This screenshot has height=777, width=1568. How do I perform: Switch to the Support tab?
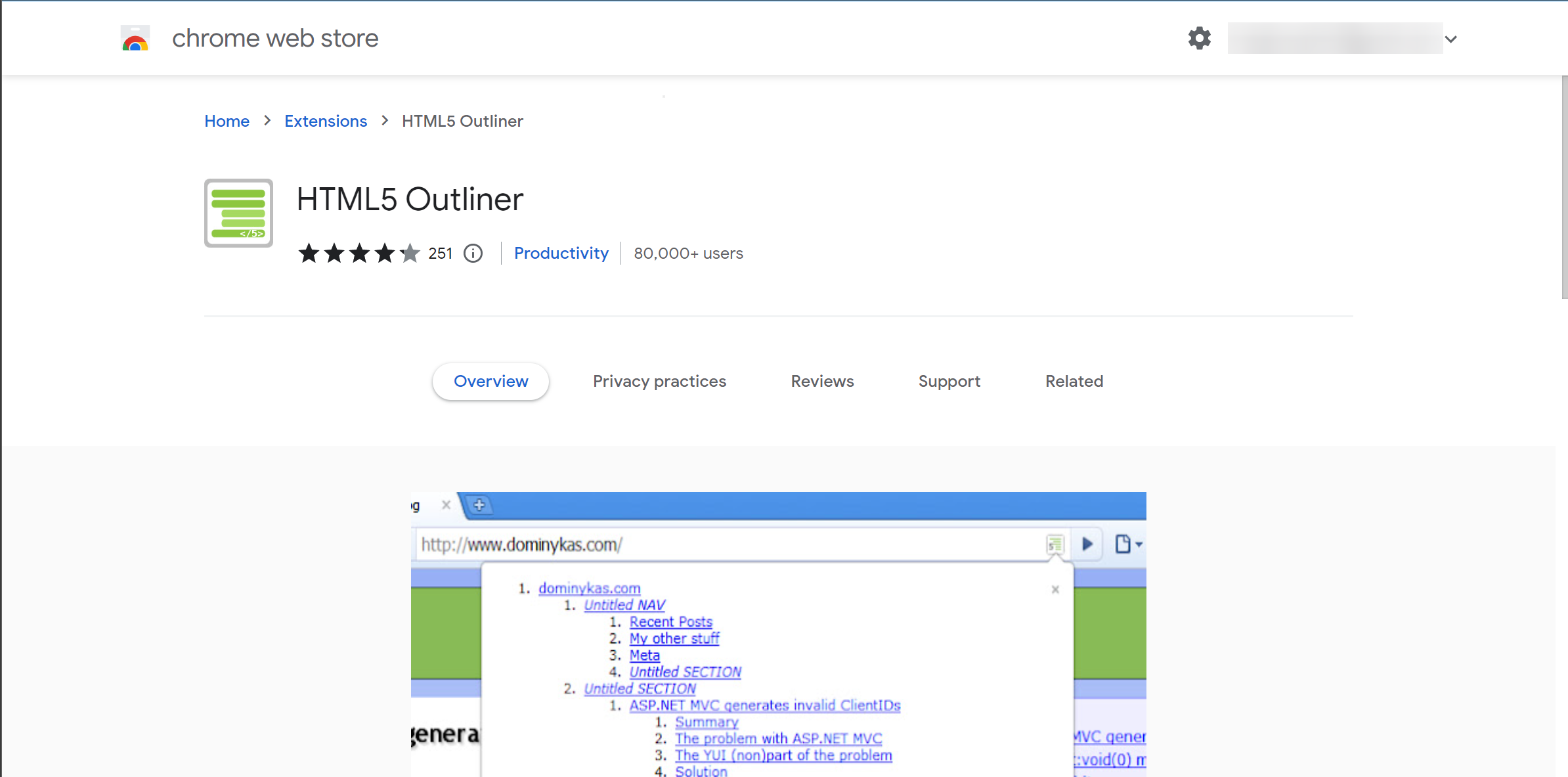pyautogui.click(x=949, y=382)
